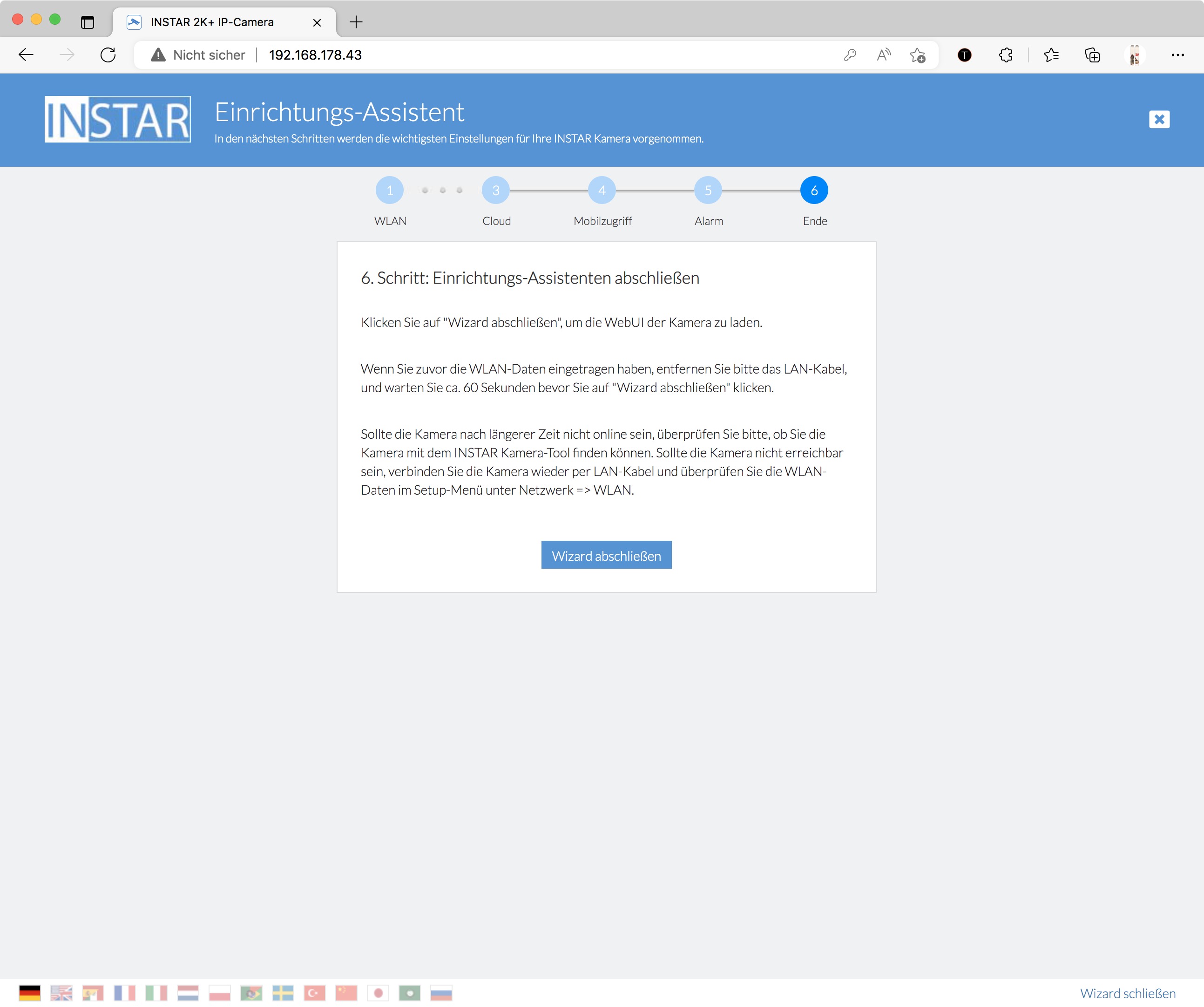Select the Japanese flag language

378,993
